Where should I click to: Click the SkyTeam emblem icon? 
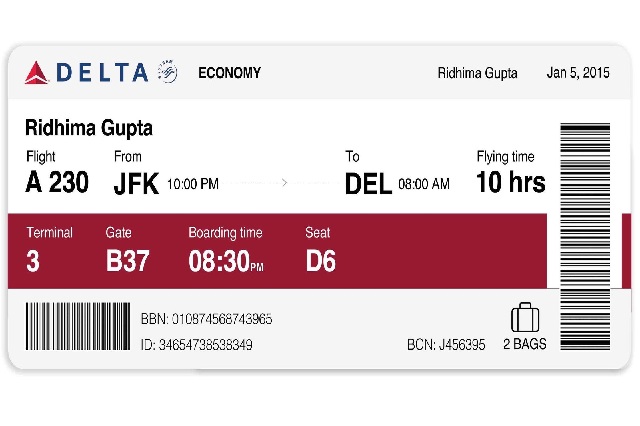[167, 71]
